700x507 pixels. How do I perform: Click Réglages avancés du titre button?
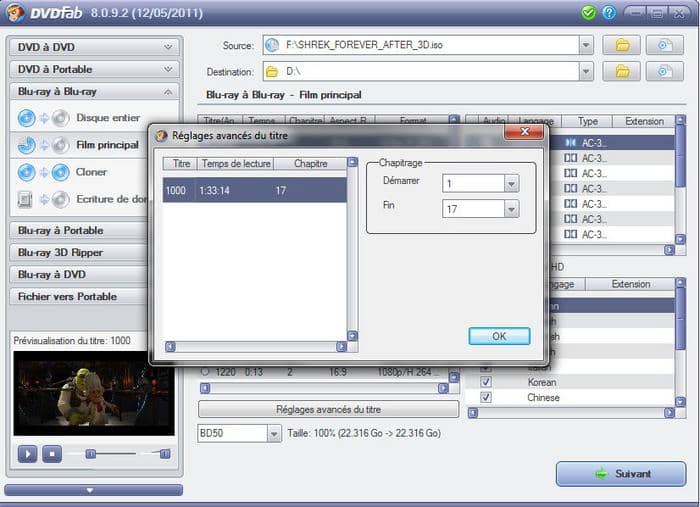[328, 409]
